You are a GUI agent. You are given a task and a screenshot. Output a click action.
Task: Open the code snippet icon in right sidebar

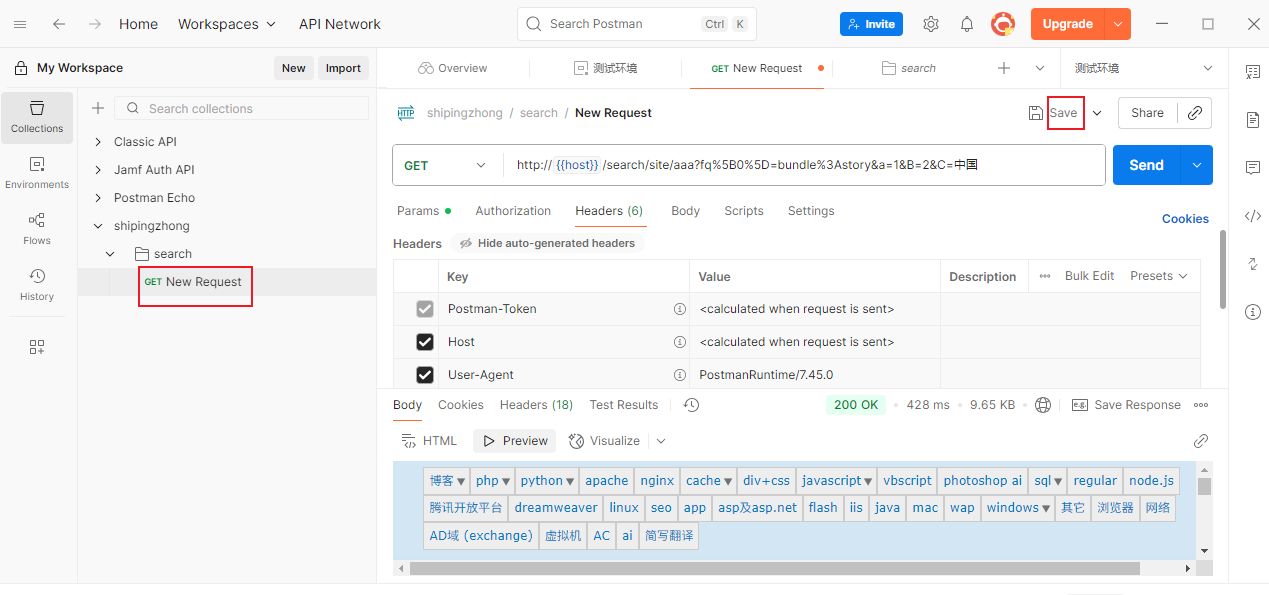point(1253,216)
